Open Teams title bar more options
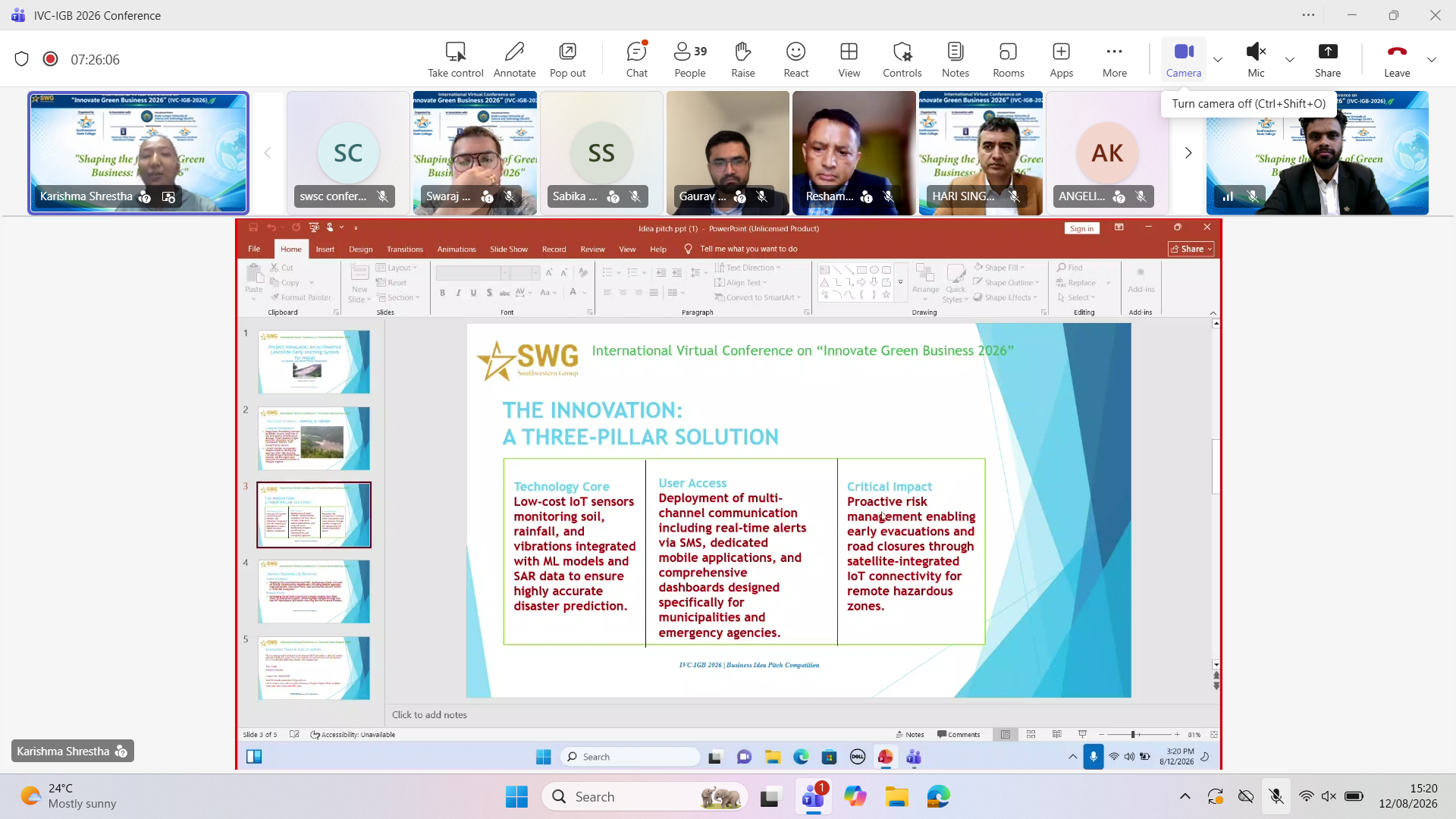1456x819 pixels. coord(1308,15)
